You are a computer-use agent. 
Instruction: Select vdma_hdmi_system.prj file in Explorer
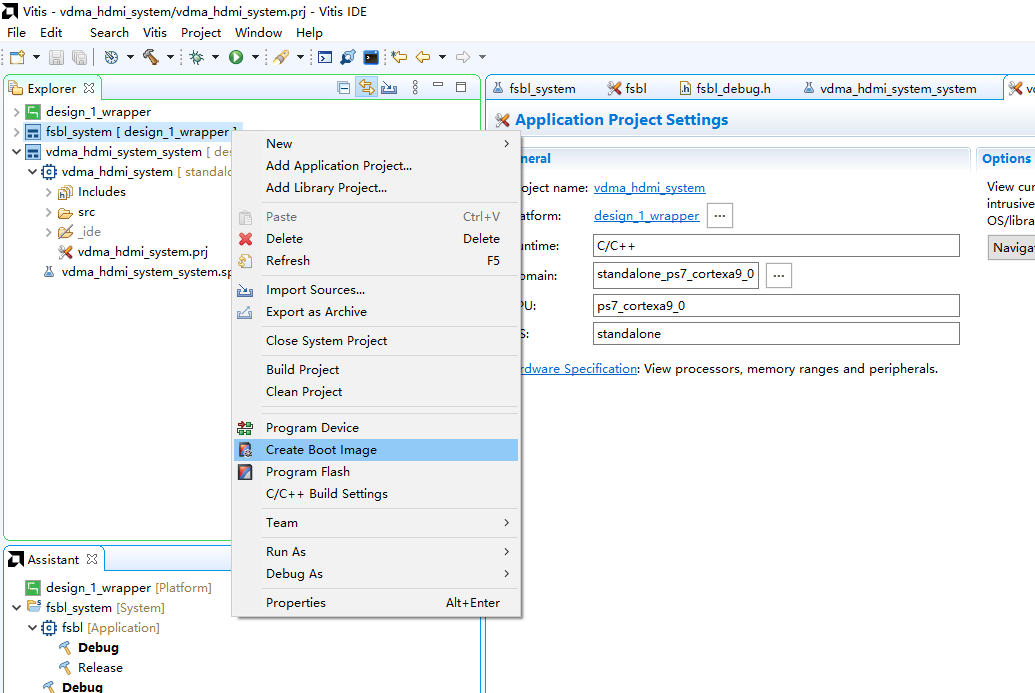pyautogui.click(x=133, y=252)
